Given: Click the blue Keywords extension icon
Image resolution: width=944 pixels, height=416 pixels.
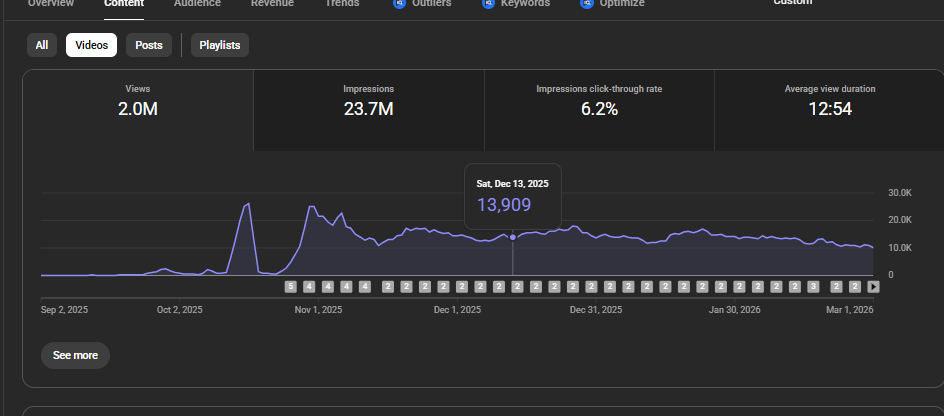Looking at the screenshot, I should tap(488, 4).
